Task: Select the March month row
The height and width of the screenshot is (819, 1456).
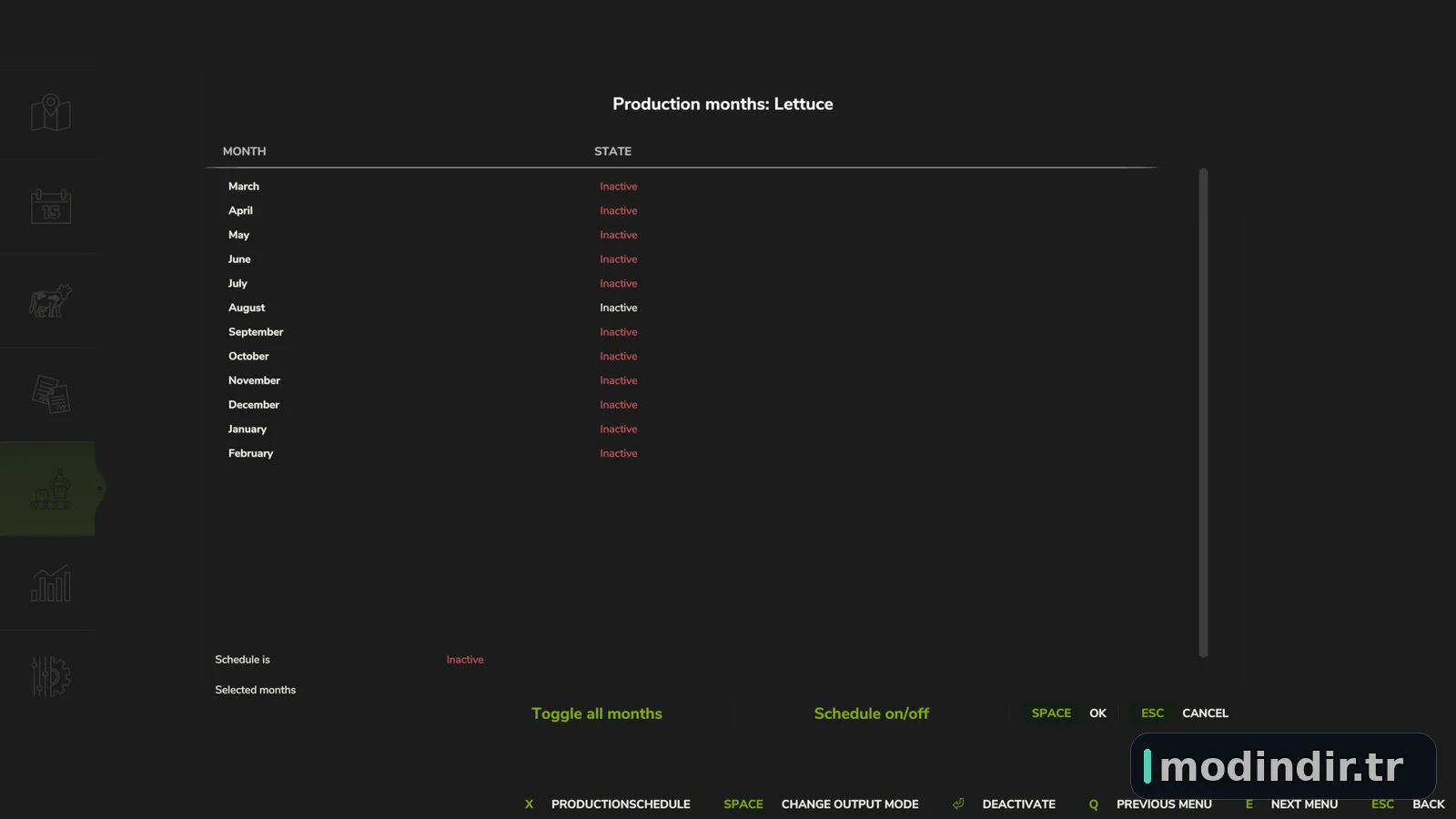Action: (x=682, y=187)
